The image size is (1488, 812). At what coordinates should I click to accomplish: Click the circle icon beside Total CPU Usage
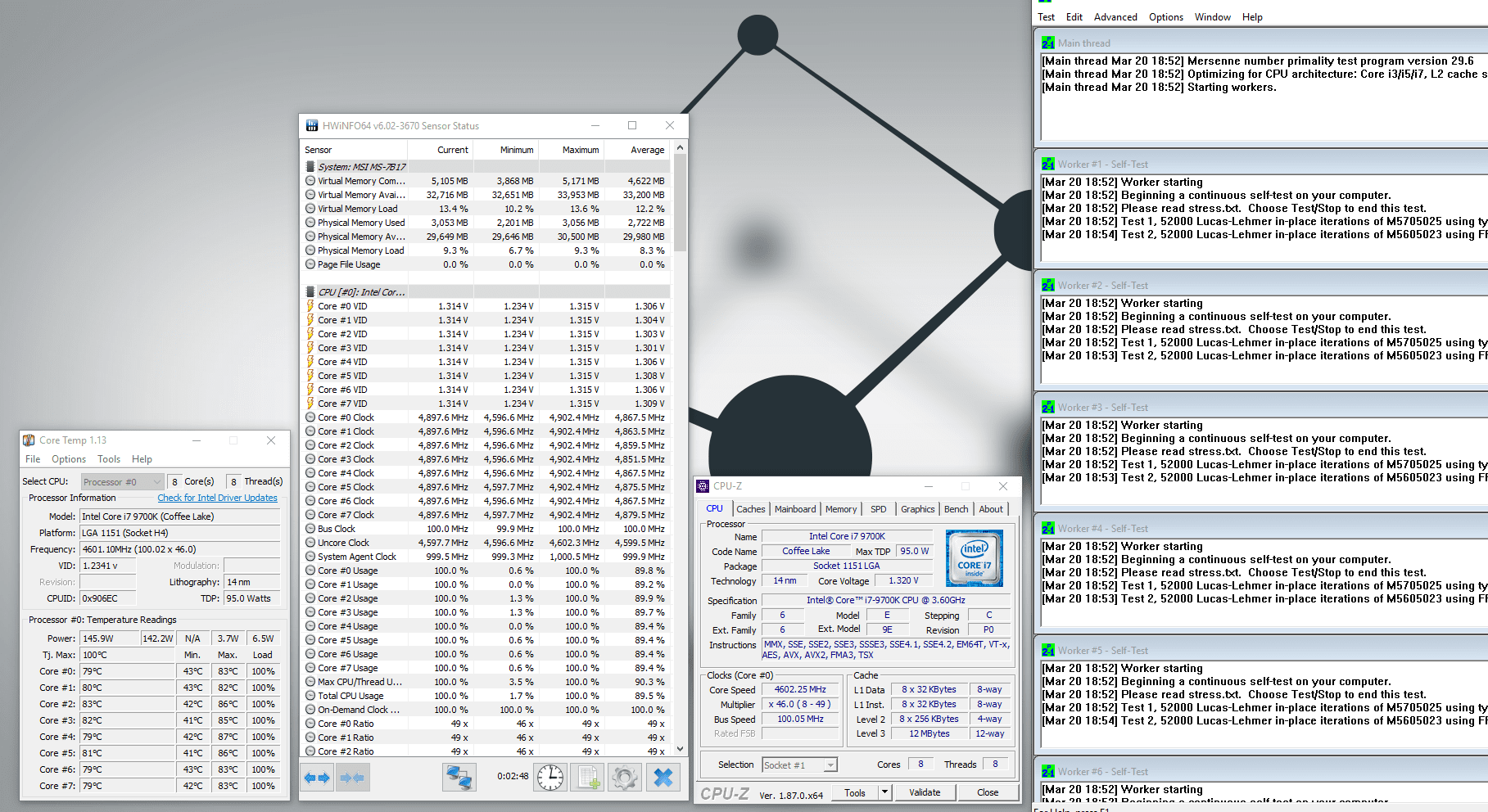click(x=310, y=696)
